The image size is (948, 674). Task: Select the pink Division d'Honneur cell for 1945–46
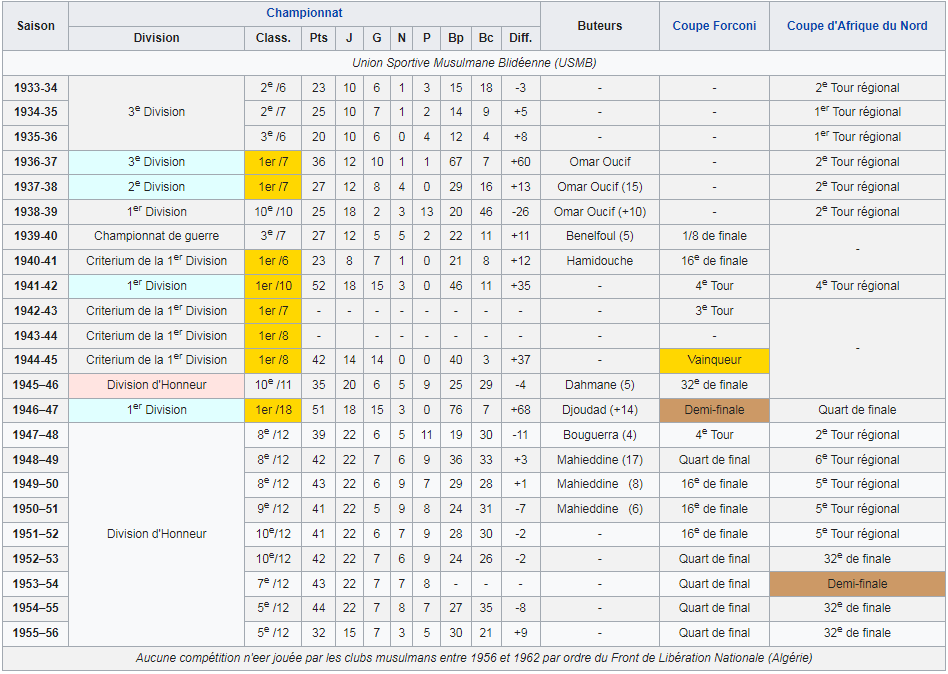click(157, 384)
